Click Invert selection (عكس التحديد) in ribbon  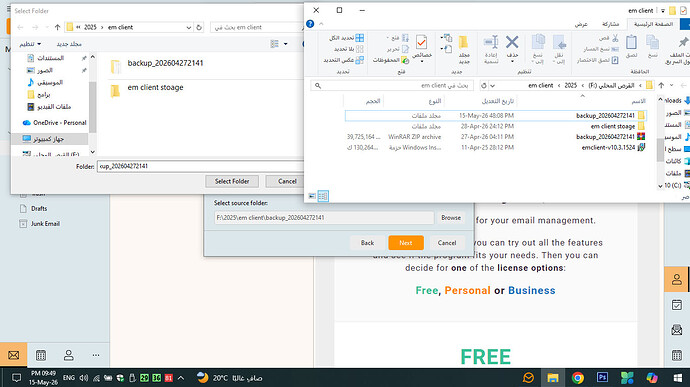pos(343,60)
